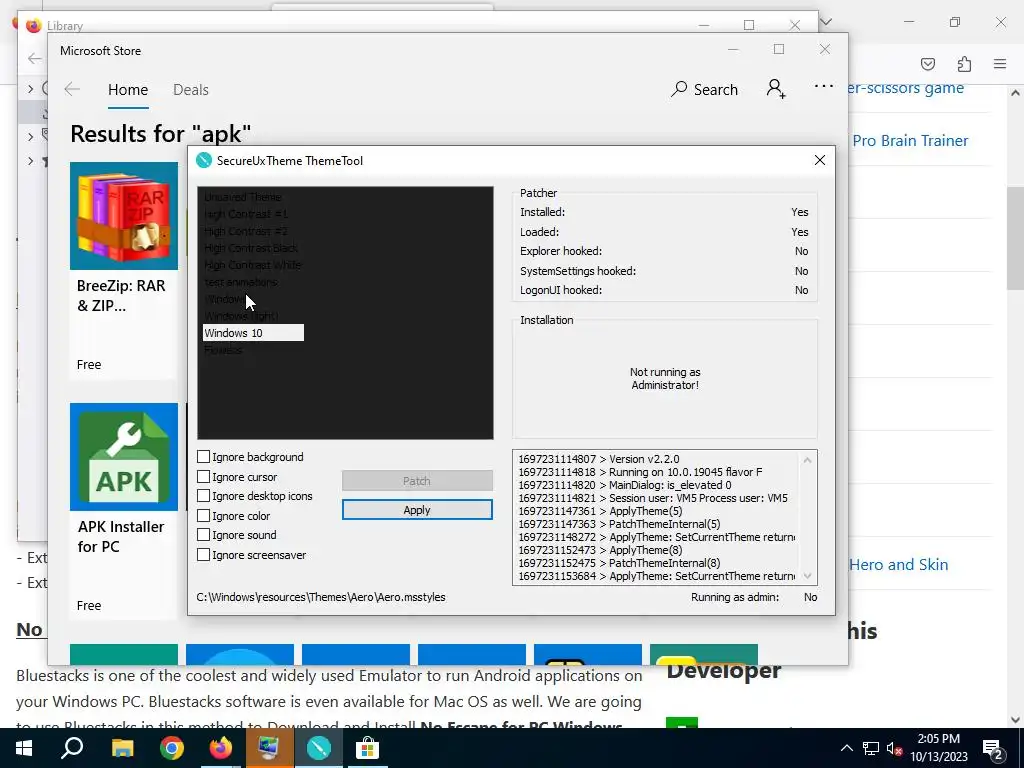Expand the second Library tree node
1024x768 pixels.
coord(30,136)
